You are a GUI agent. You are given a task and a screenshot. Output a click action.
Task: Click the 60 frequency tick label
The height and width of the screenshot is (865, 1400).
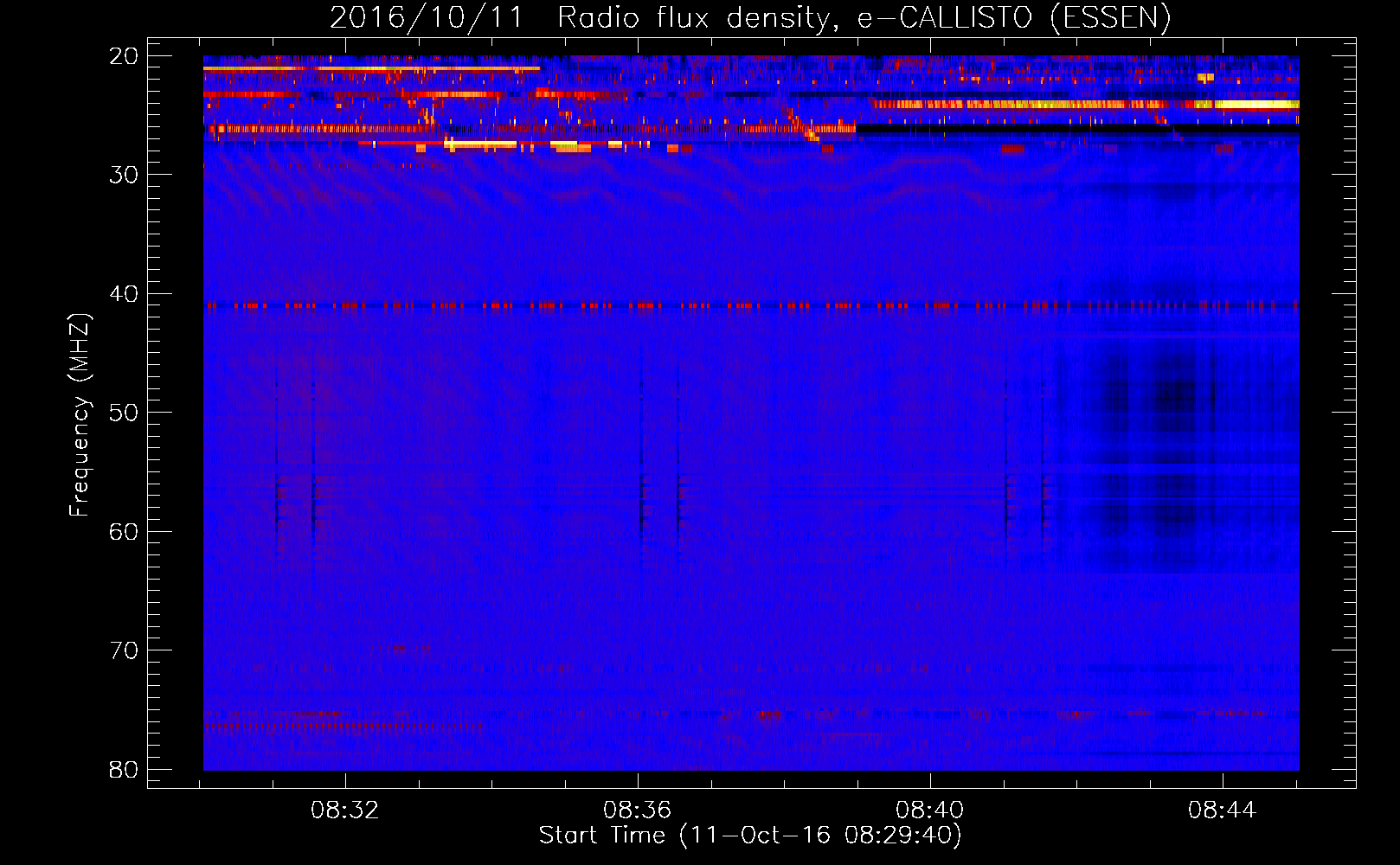pyautogui.click(x=124, y=531)
